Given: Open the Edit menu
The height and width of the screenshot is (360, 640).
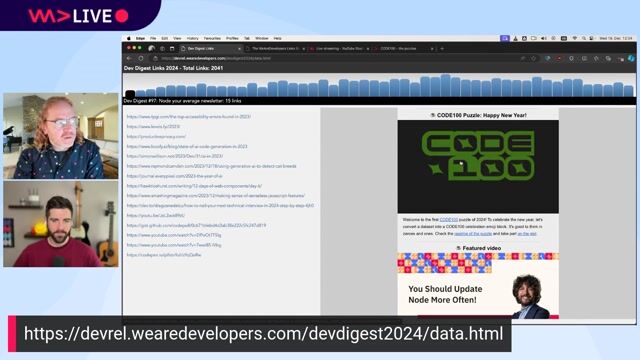Looking at the screenshot, I should (x=164, y=38).
